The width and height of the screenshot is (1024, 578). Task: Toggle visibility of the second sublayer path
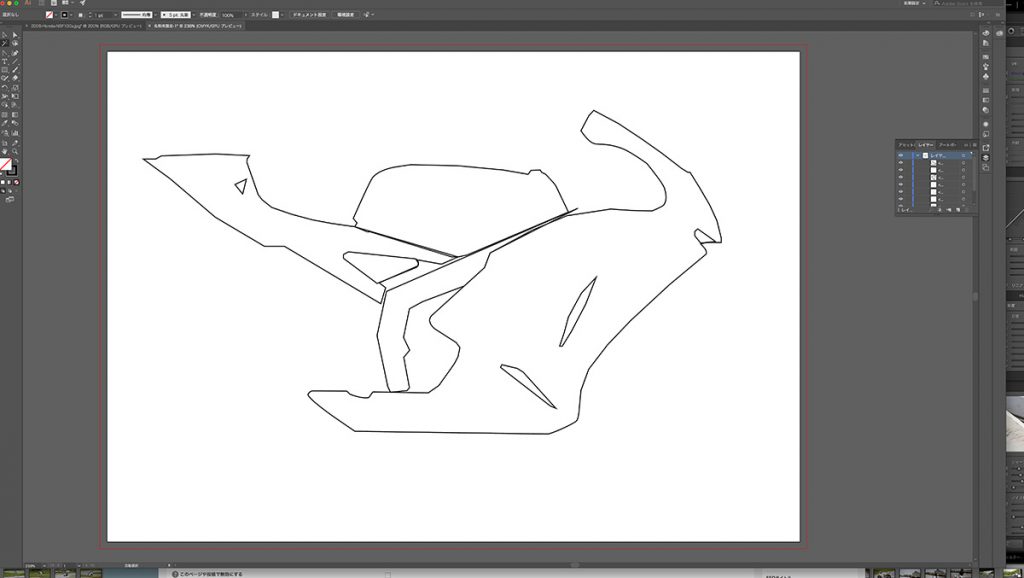click(x=901, y=172)
